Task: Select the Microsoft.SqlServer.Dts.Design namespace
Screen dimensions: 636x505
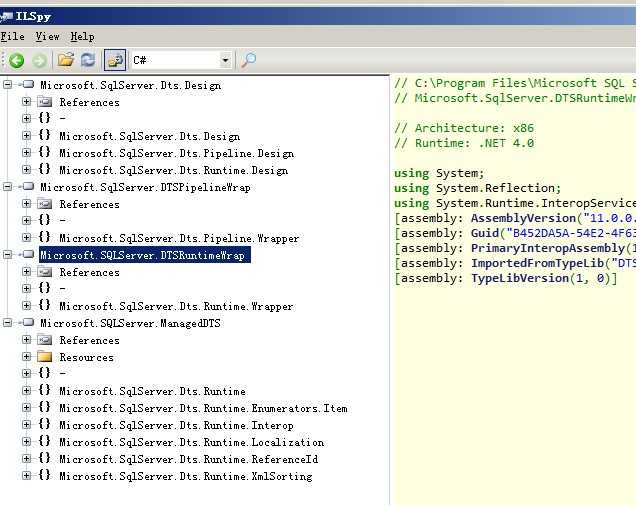Action: point(150,136)
